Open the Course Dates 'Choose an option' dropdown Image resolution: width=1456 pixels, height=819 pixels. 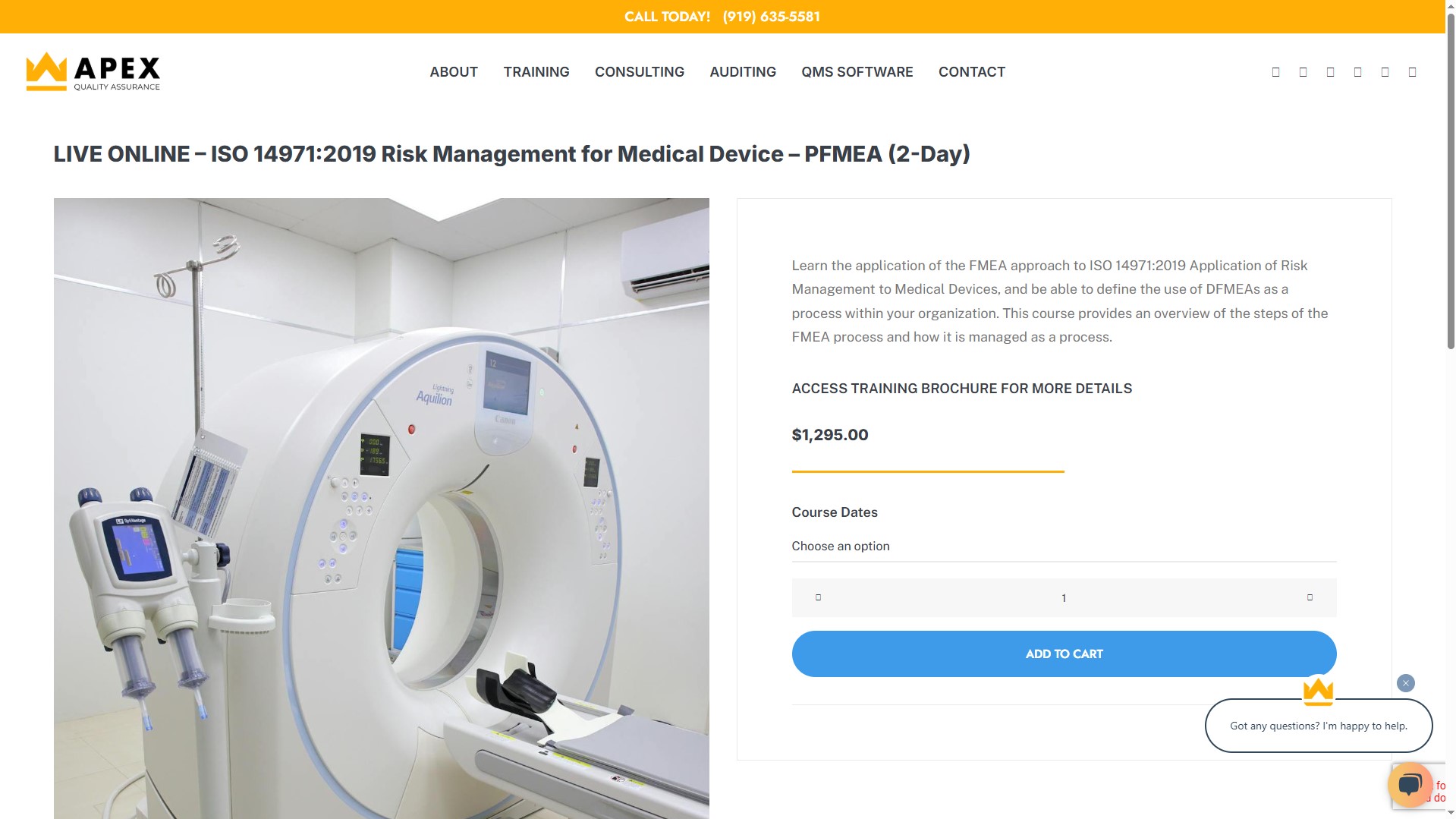click(x=1064, y=547)
